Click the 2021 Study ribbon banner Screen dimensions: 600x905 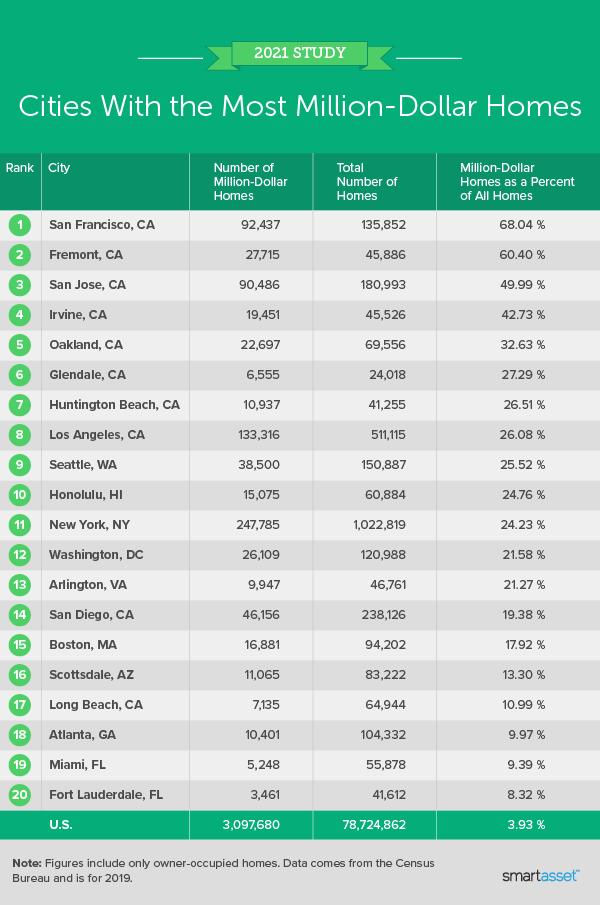coord(299,54)
